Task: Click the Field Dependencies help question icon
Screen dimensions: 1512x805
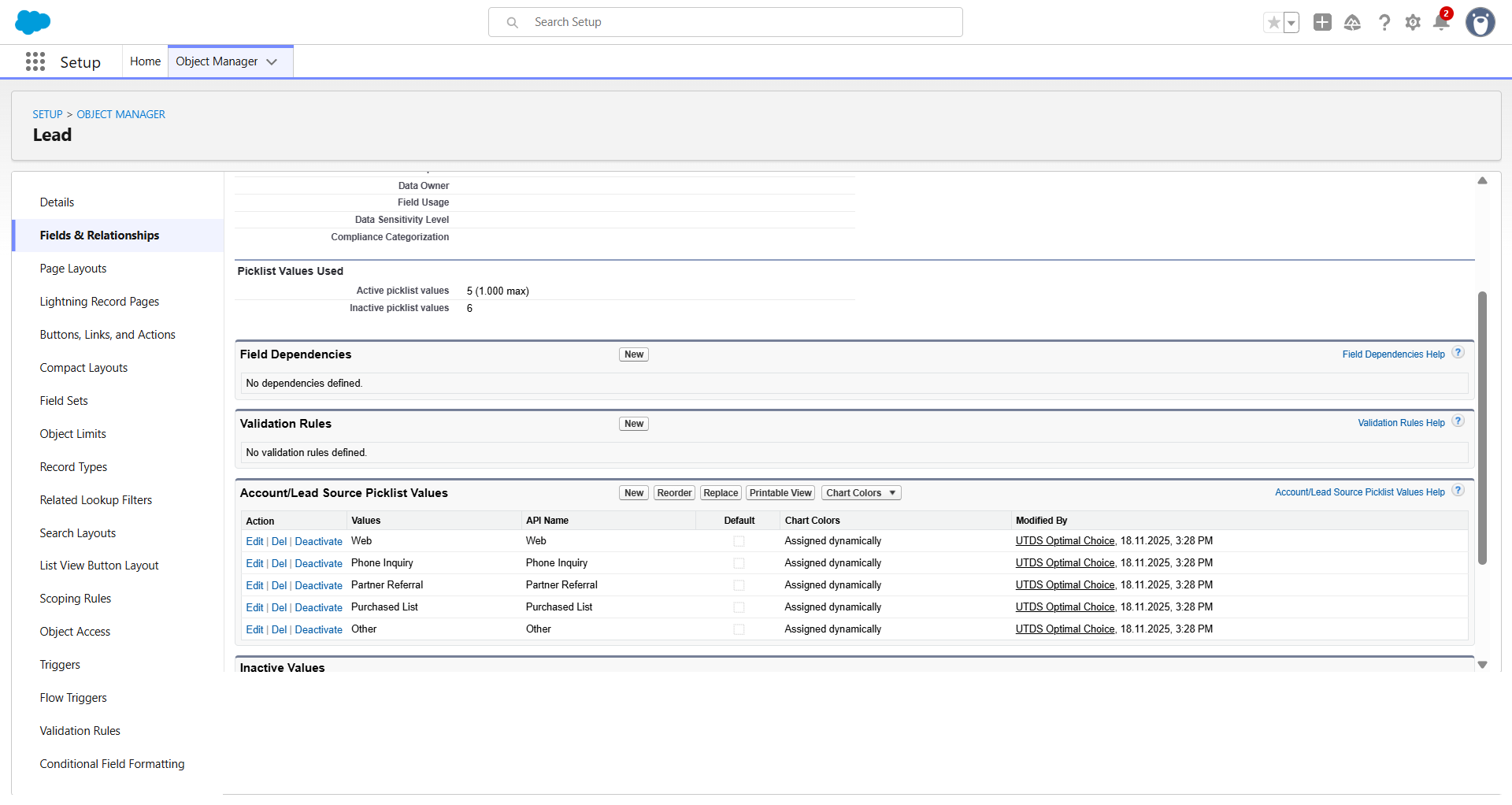Action: pyautogui.click(x=1458, y=353)
